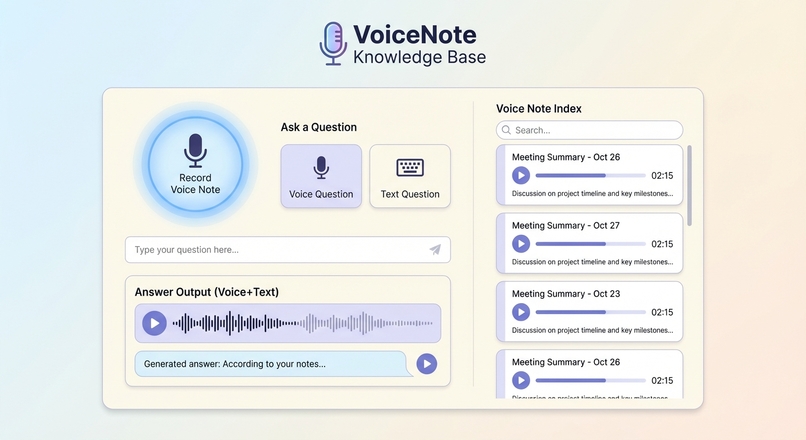
Task: Click the 'Answer Output (Voice+Text)' heading
Action: [x=207, y=292]
